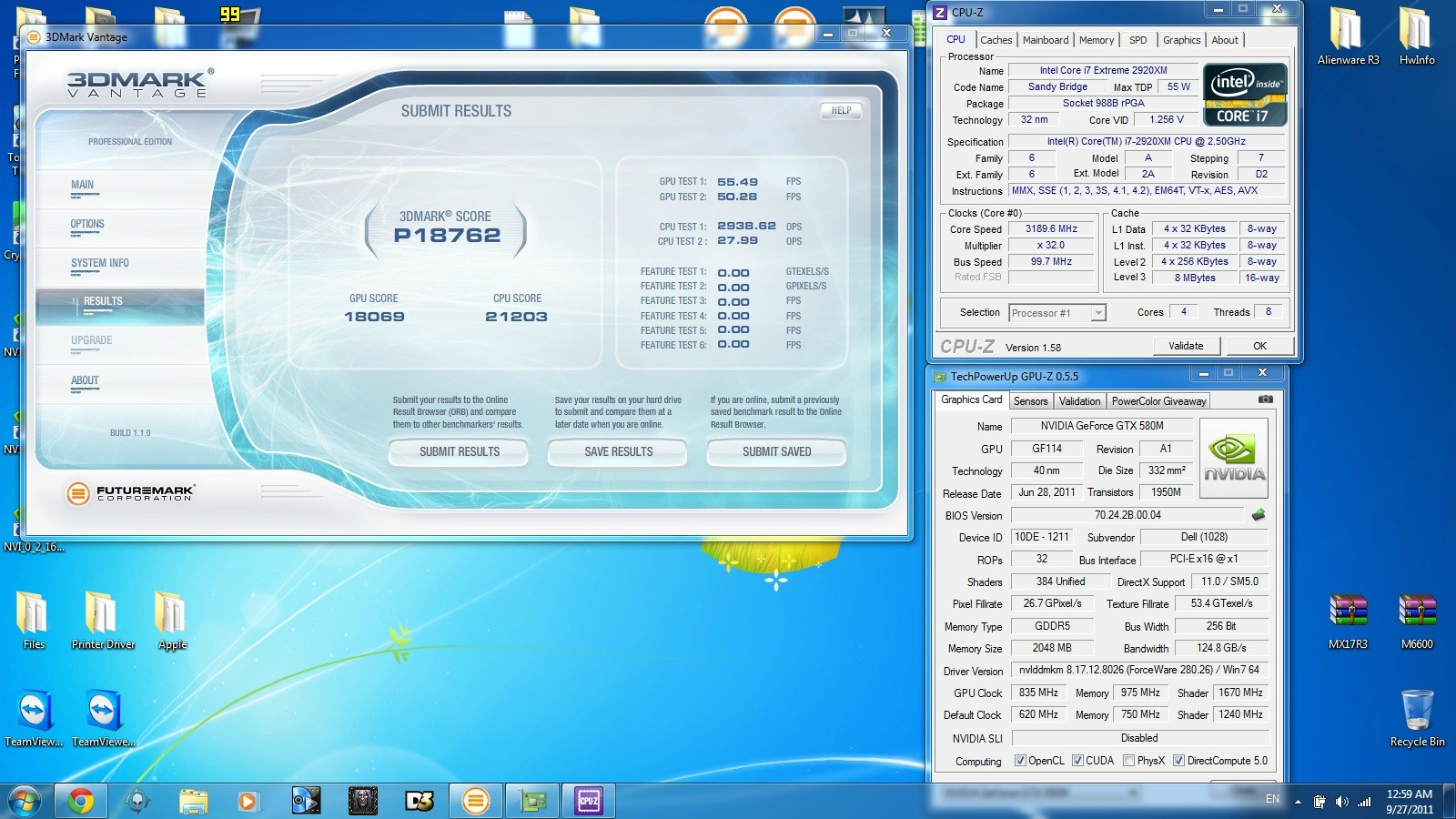
Task: Switch to Mainboard tab in CPU-Z
Action: tap(1046, 40)
